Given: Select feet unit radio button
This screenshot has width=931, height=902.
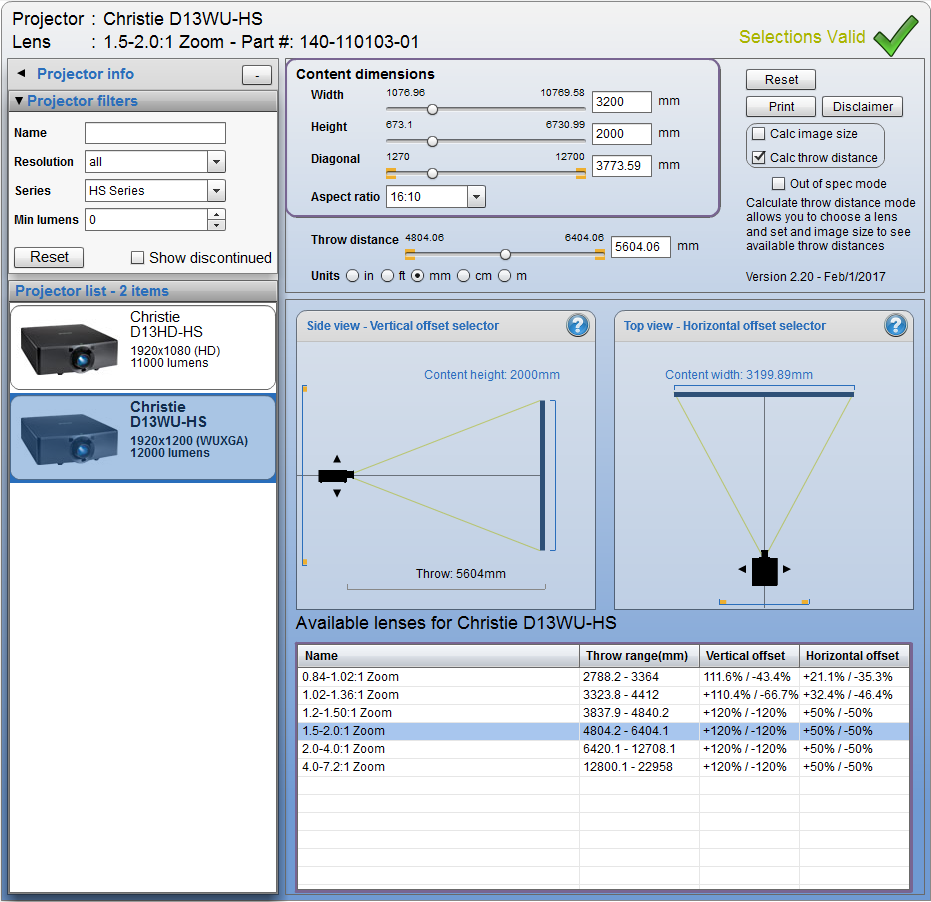Looking at the screenshot, I should [387, 276].
